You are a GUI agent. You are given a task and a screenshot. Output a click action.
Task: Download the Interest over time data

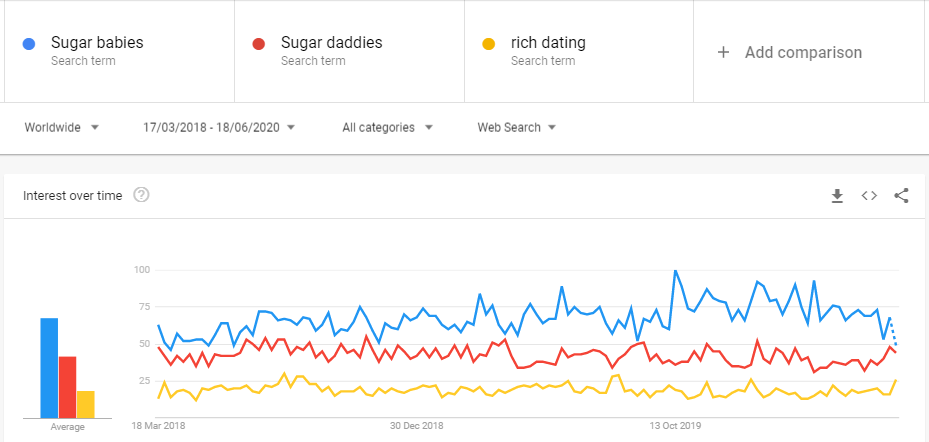pyautogui.click(x=838, y=196)
